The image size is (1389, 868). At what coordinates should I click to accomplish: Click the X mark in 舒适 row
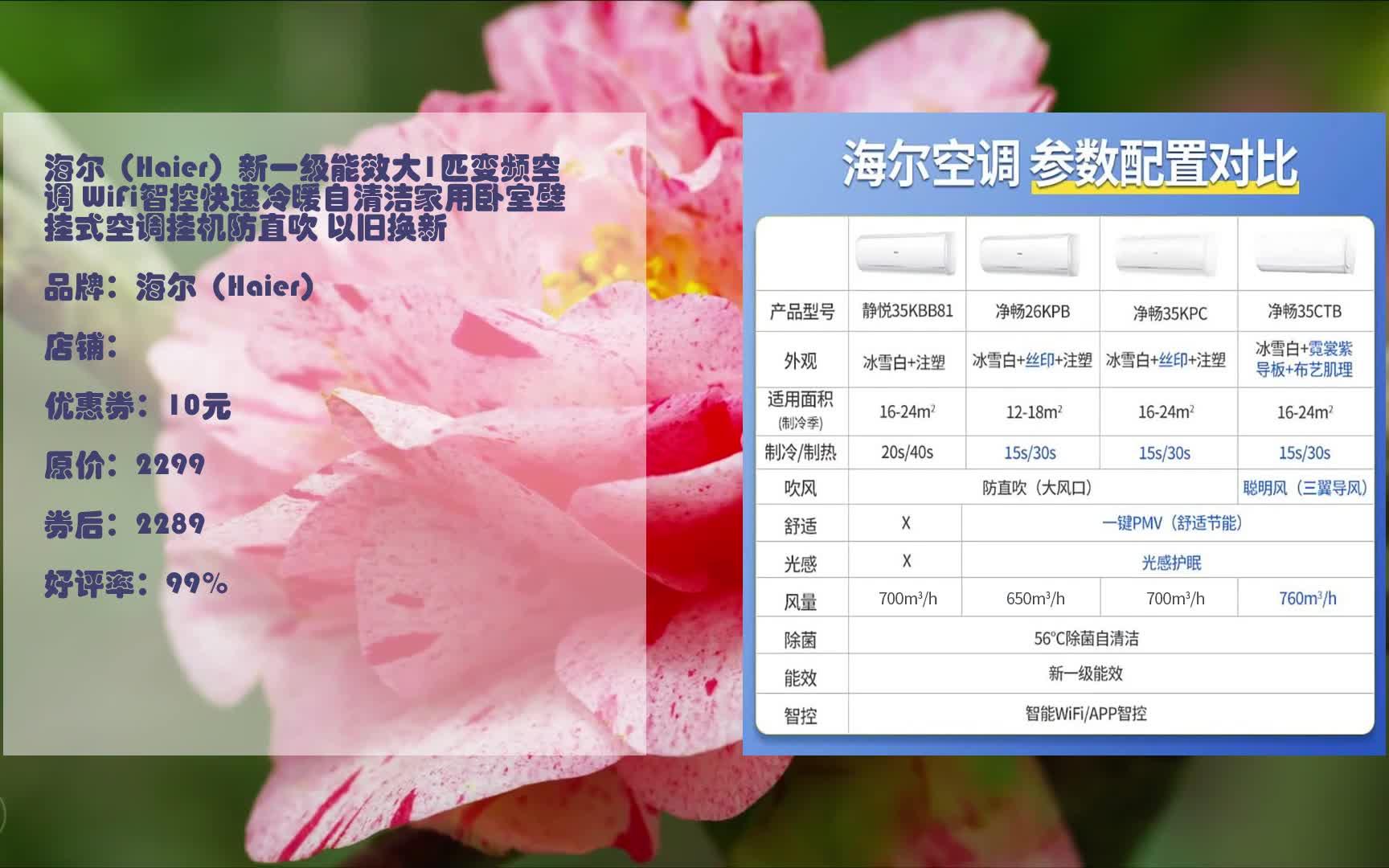pos(906,523)
